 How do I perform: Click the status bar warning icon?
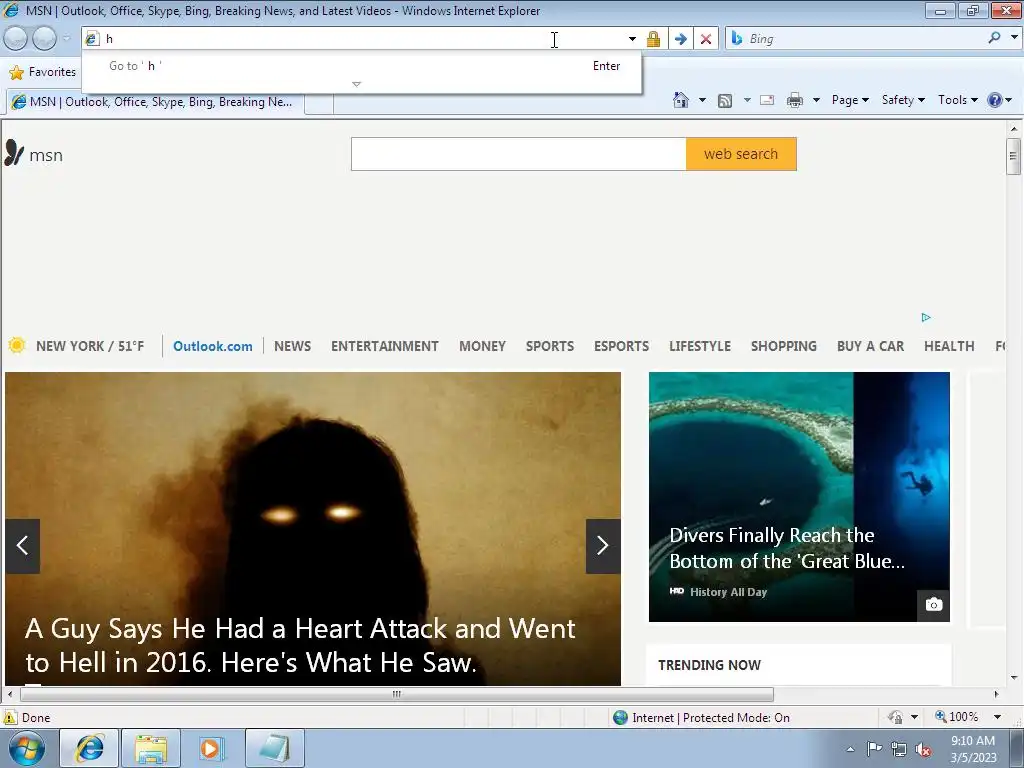[10, 717]
